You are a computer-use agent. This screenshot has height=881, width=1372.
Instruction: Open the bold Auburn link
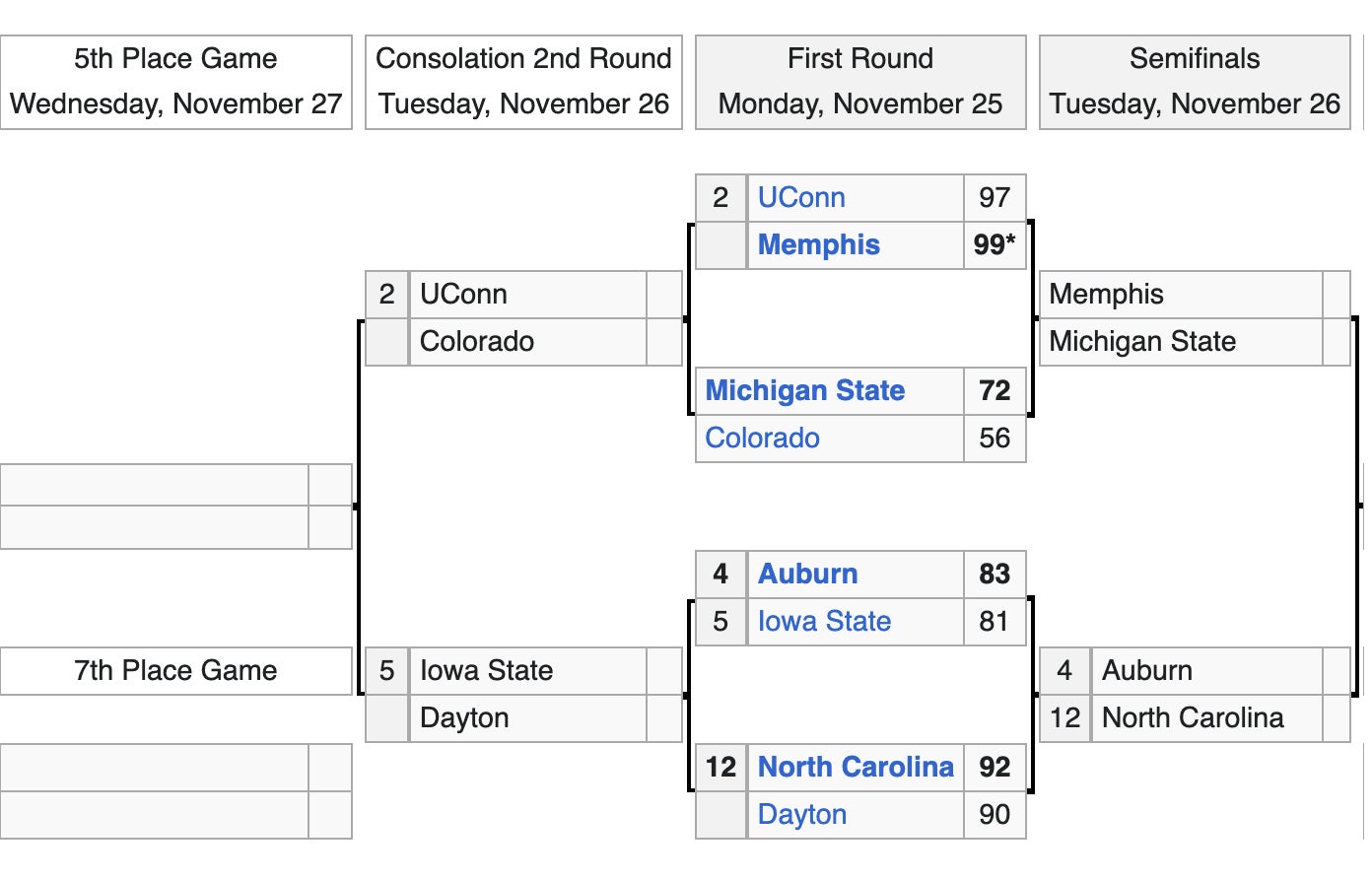click(x=807, y=575)
